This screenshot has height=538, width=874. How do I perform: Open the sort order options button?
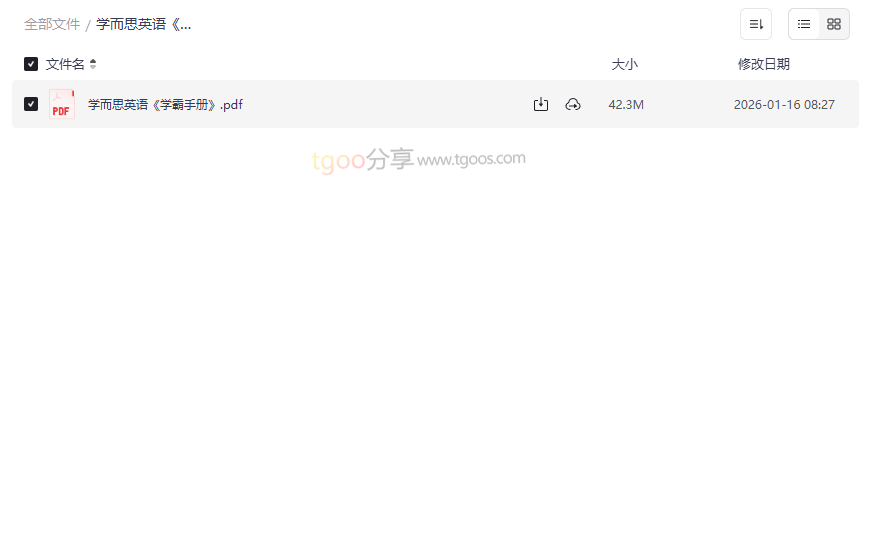756,24
